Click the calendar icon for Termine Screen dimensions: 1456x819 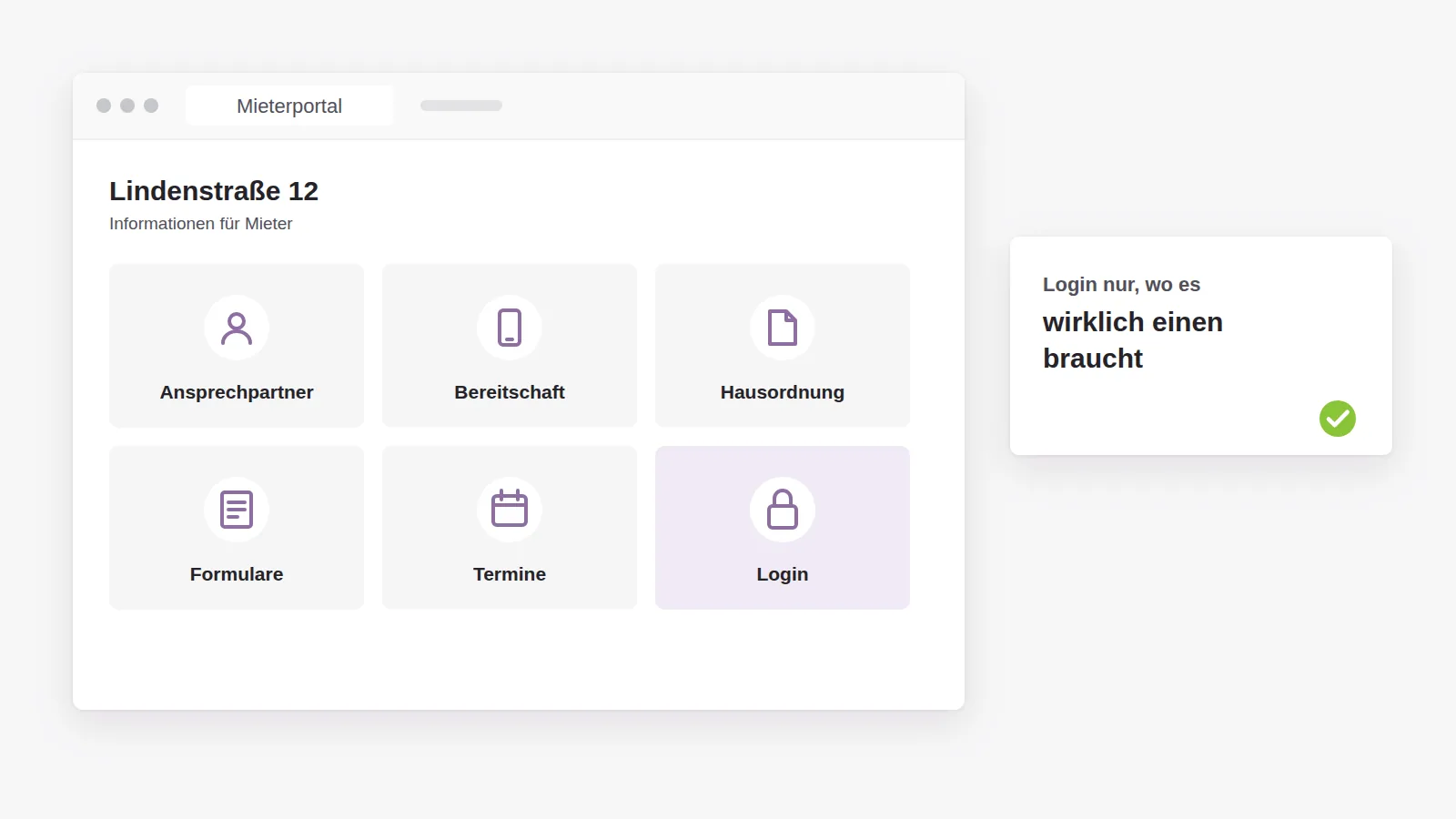510,509
